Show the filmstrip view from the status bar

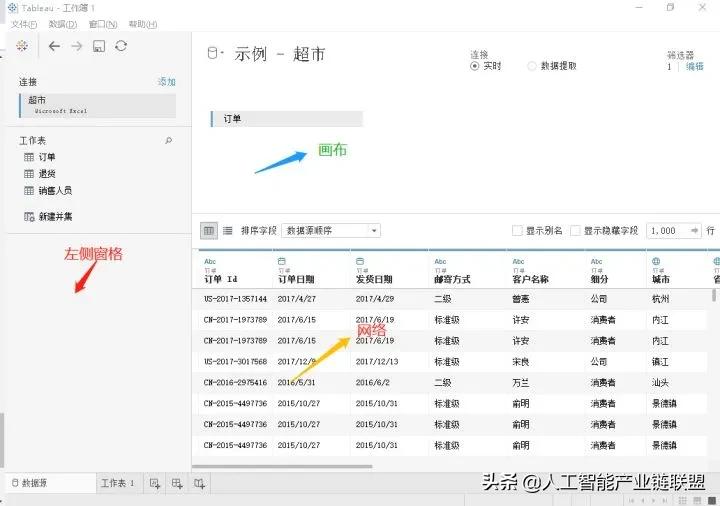pyautogui.click(x=698, y=500)
